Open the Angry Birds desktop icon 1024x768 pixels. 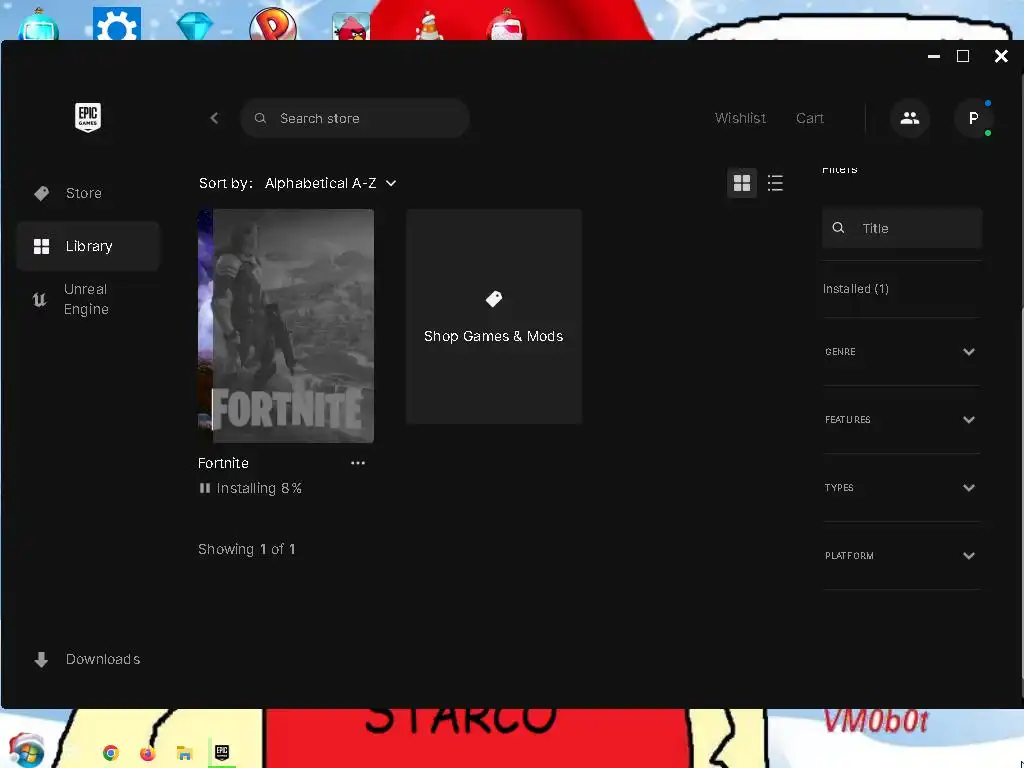pos(351,26)
